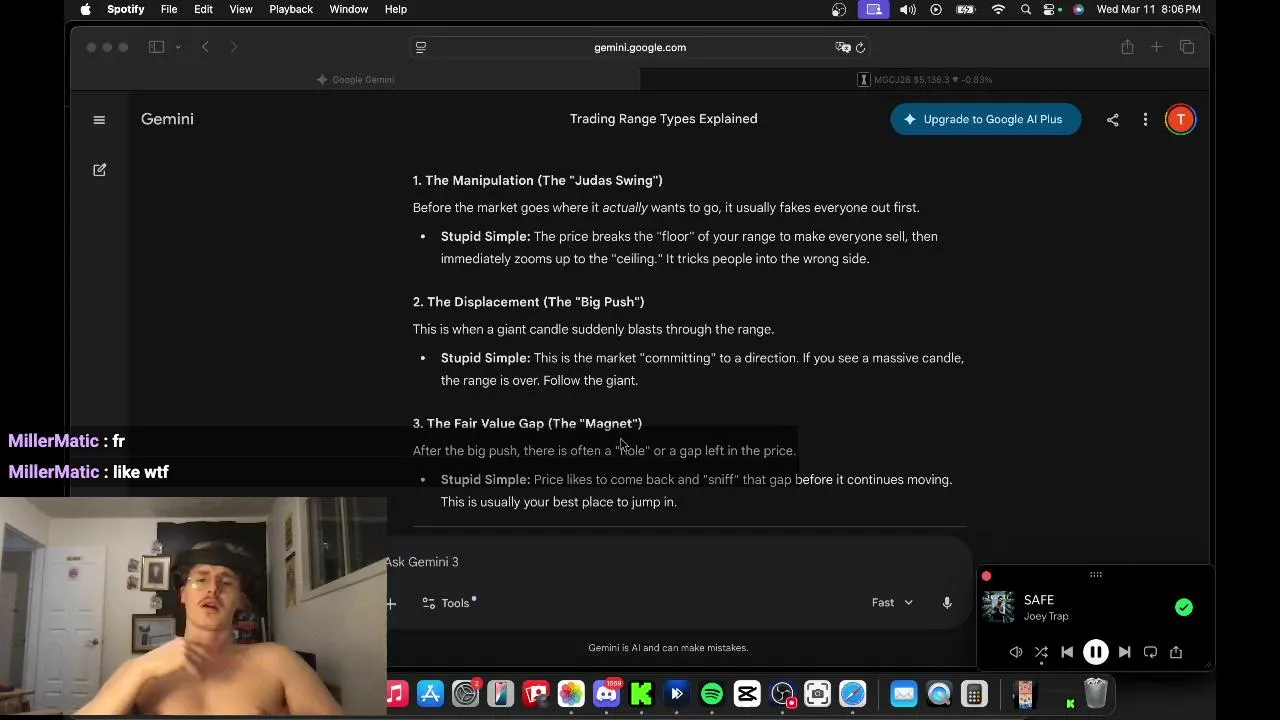Open Music in the Dock
1280x720 pixels.
click(x=396, y=694)
